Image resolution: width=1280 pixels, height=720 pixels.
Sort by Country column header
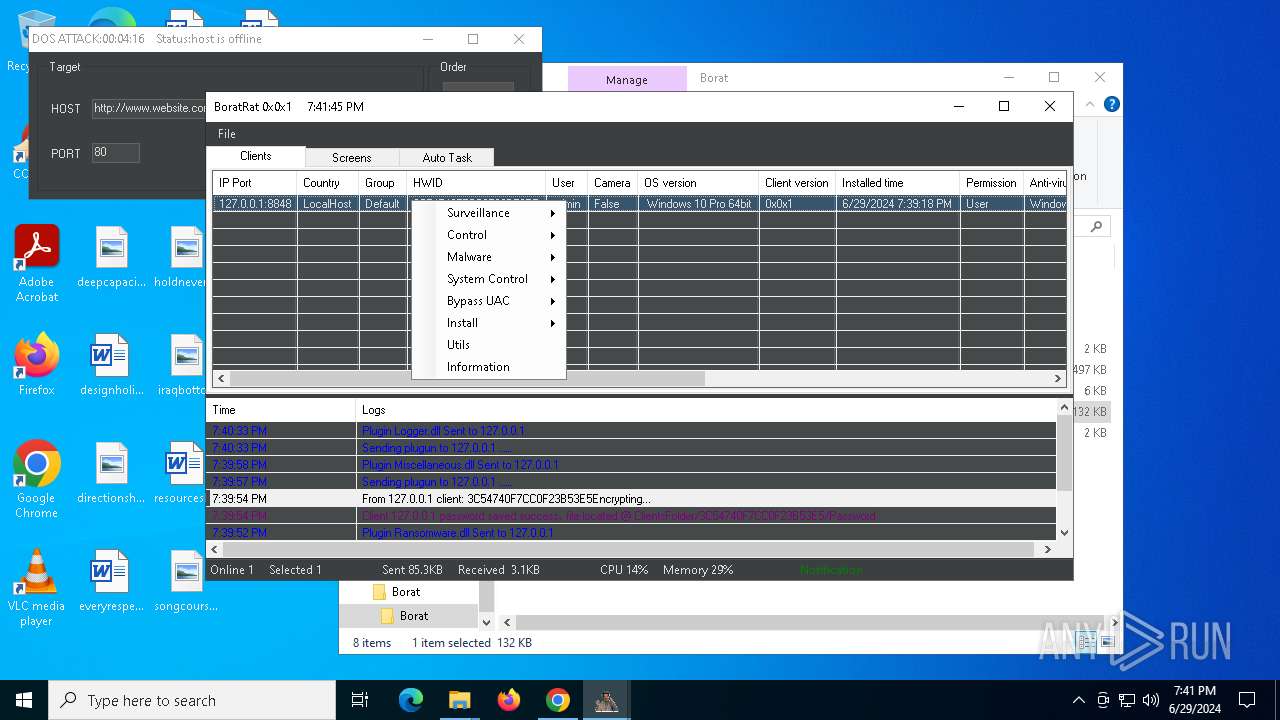(x=327, y=183)
